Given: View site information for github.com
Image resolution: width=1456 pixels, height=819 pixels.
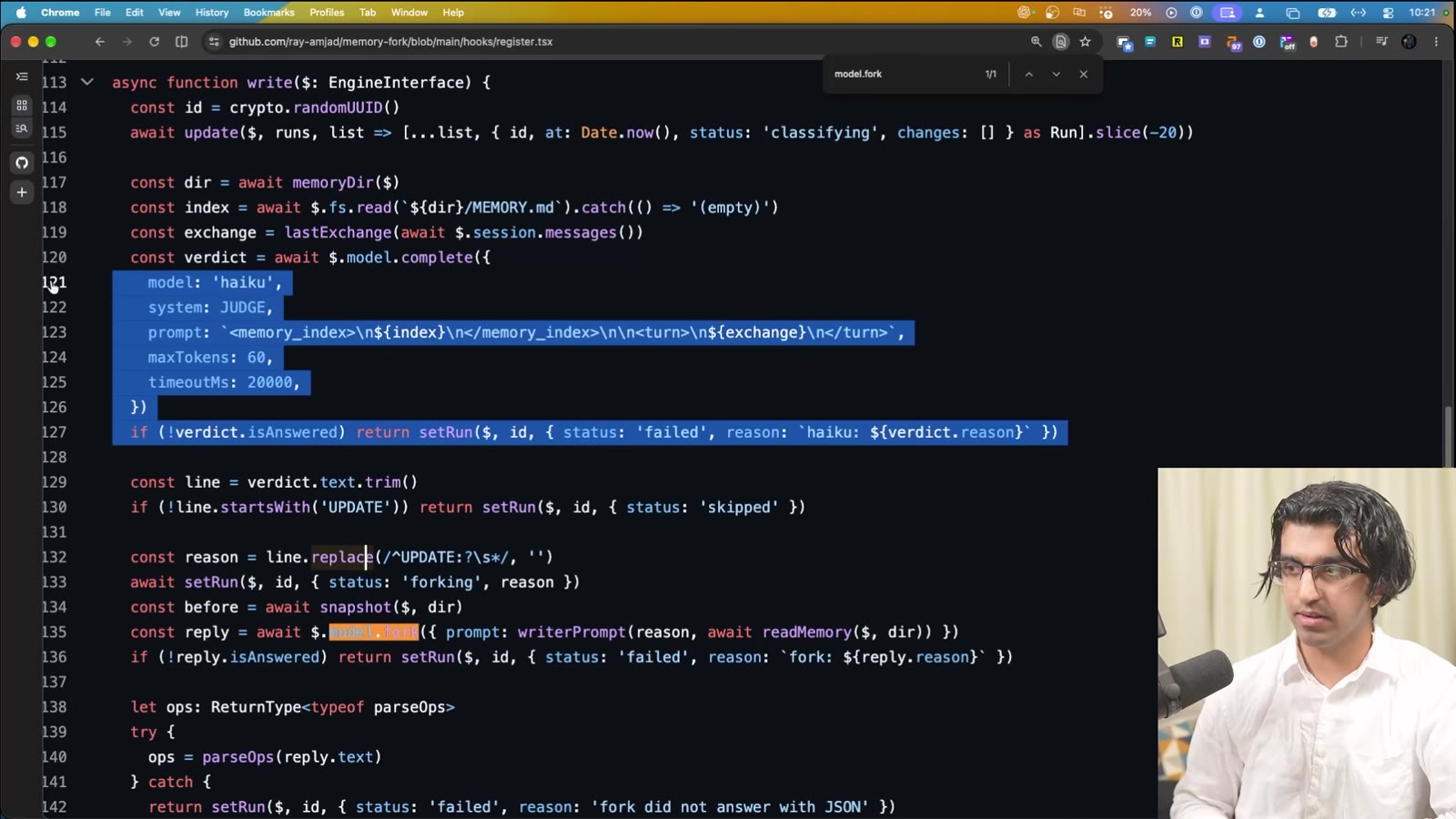Looking at the screenshot, I should click(214, 42).
